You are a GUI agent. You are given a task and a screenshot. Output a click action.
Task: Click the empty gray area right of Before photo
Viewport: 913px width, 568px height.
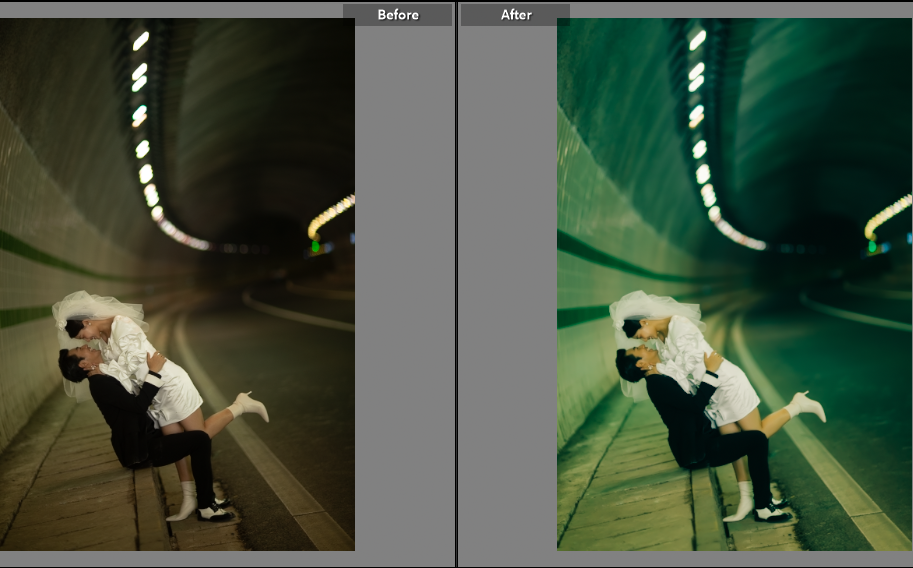click(x=404, y=300)
